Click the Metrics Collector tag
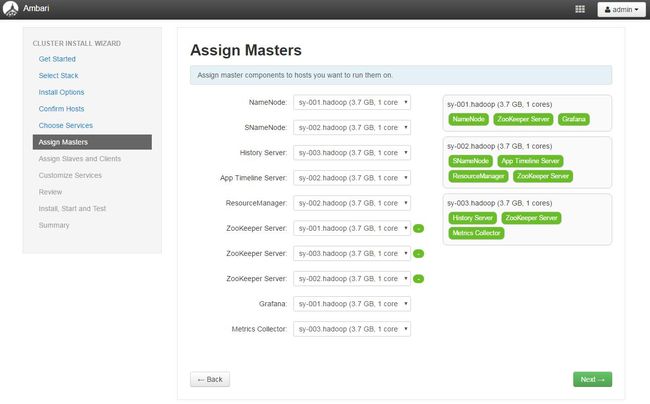The height and width of the screenshot is (404, 650). tap(476, 233)
